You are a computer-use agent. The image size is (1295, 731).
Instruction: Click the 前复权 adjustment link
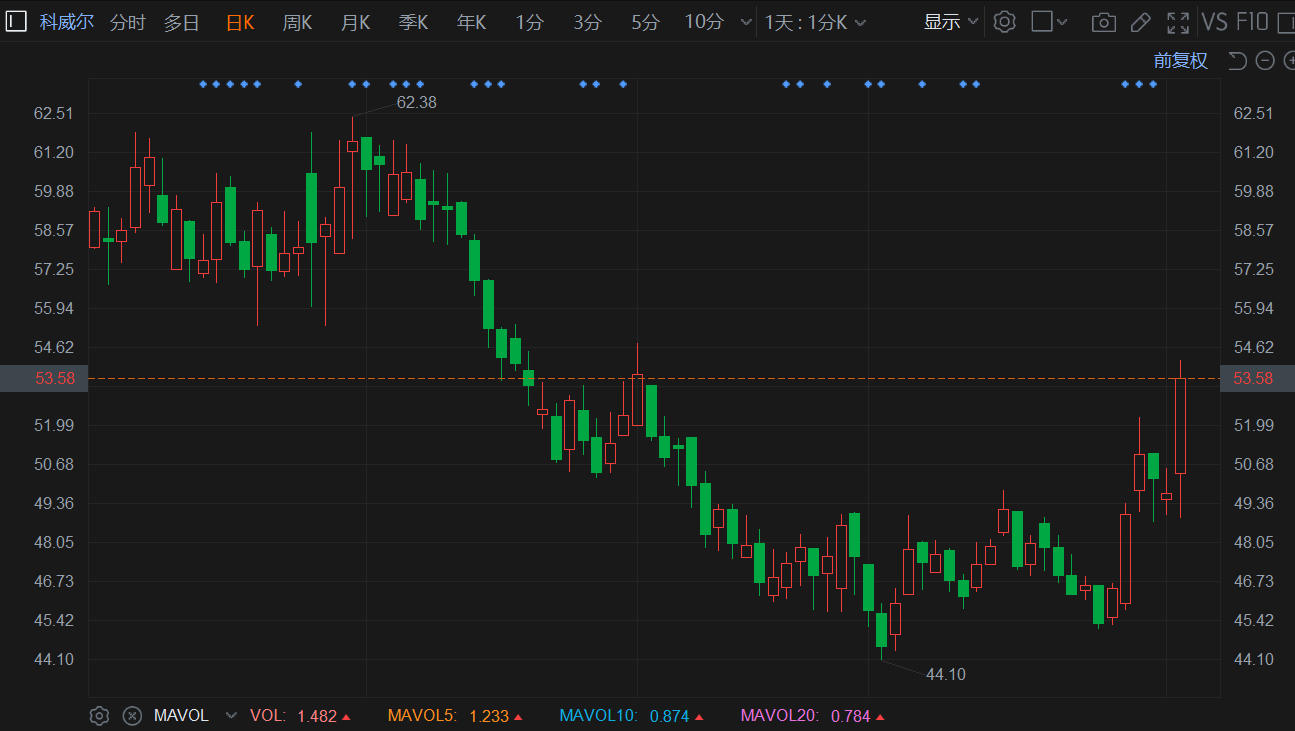1180,61
